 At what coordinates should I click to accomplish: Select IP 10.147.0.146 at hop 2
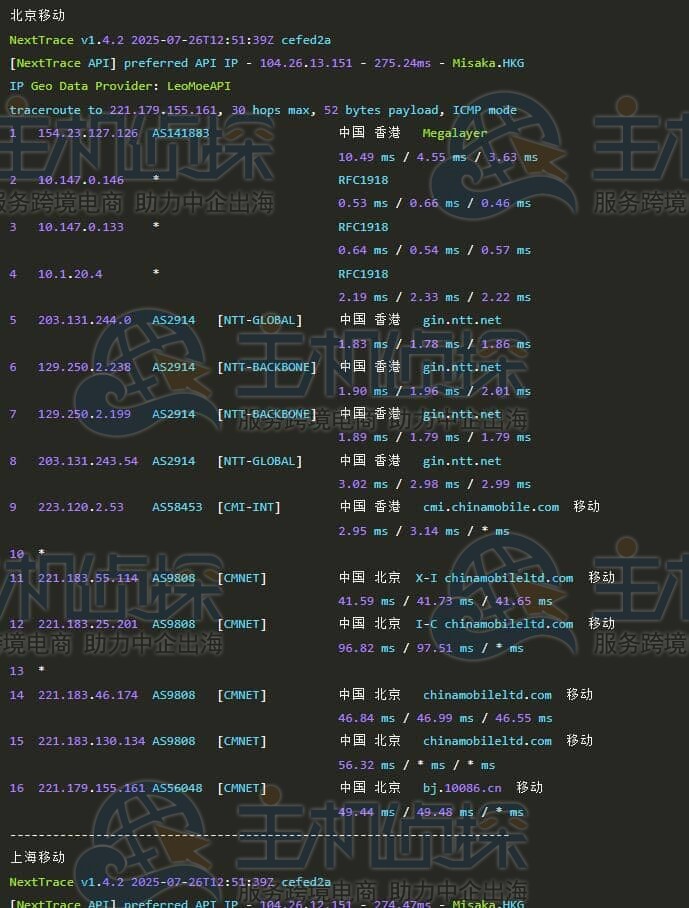click(81, 180)
